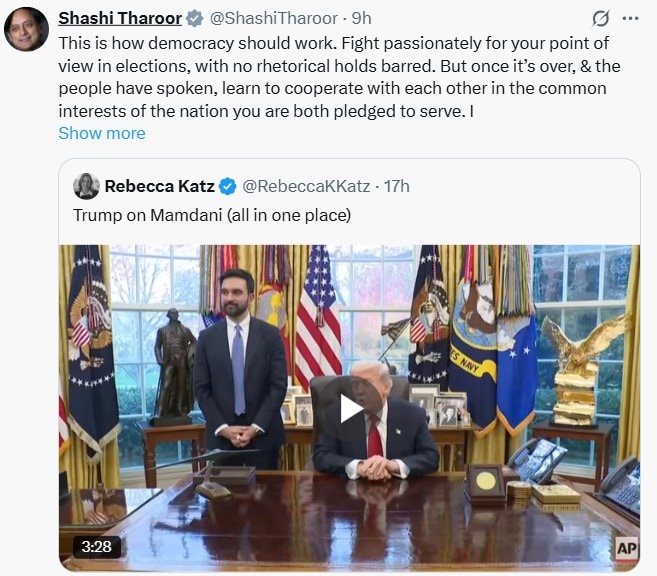Click the Rebecca Katz display name
657x576 pixels.
click(159, 186)
